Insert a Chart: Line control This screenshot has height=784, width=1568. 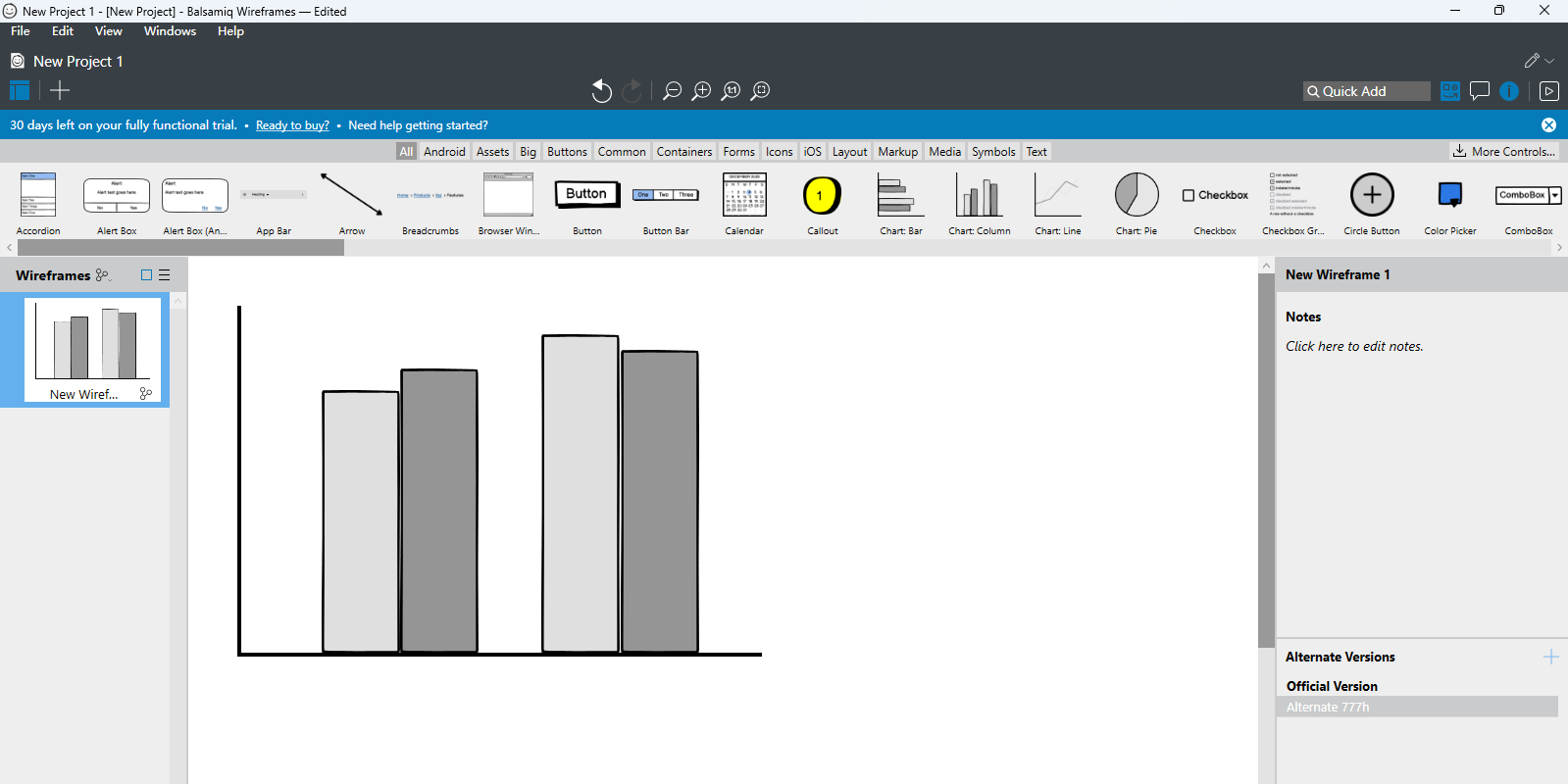pos(1058,204)
